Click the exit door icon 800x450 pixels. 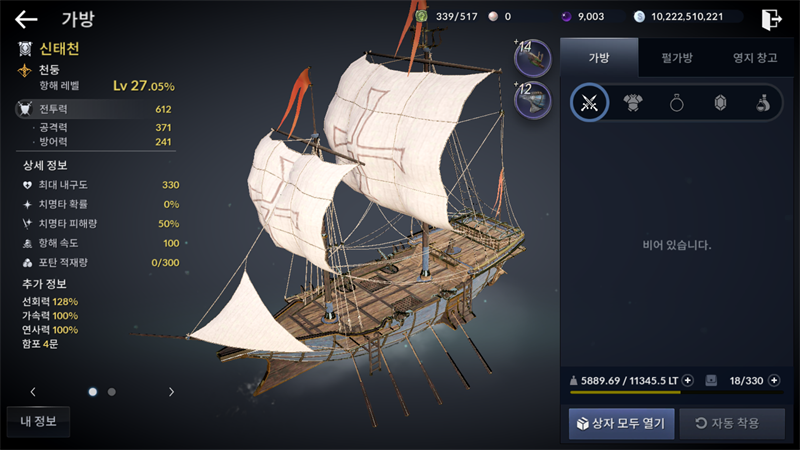coord(771,19)
